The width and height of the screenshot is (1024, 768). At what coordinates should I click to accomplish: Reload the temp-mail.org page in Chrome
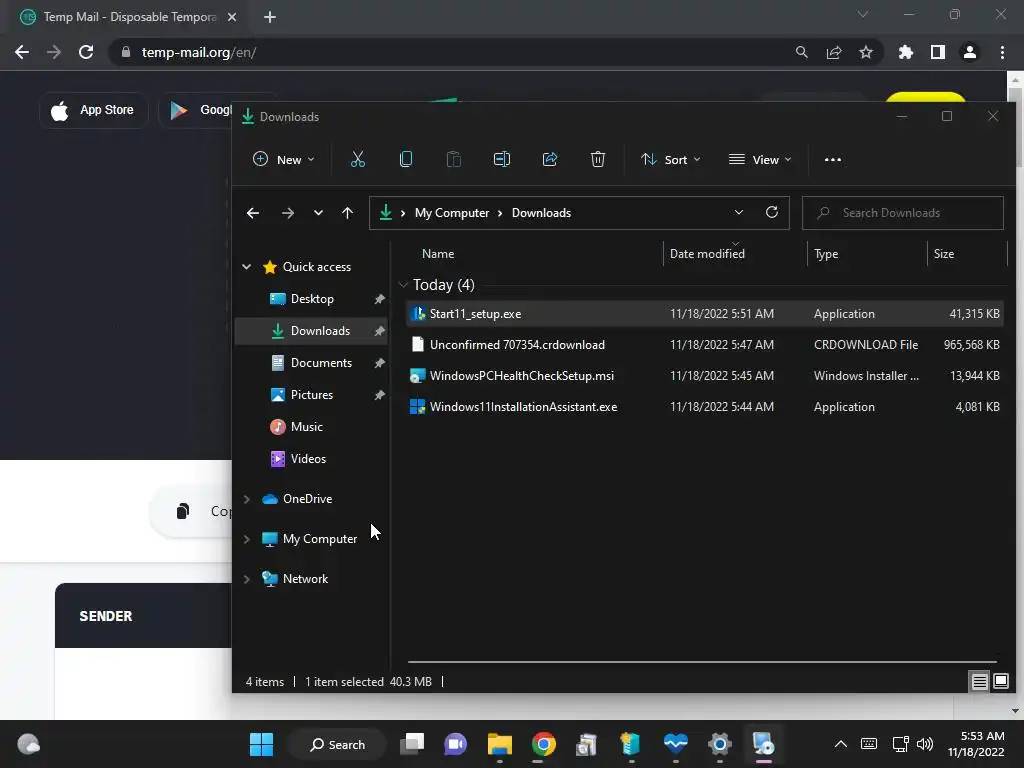[86, 52]
